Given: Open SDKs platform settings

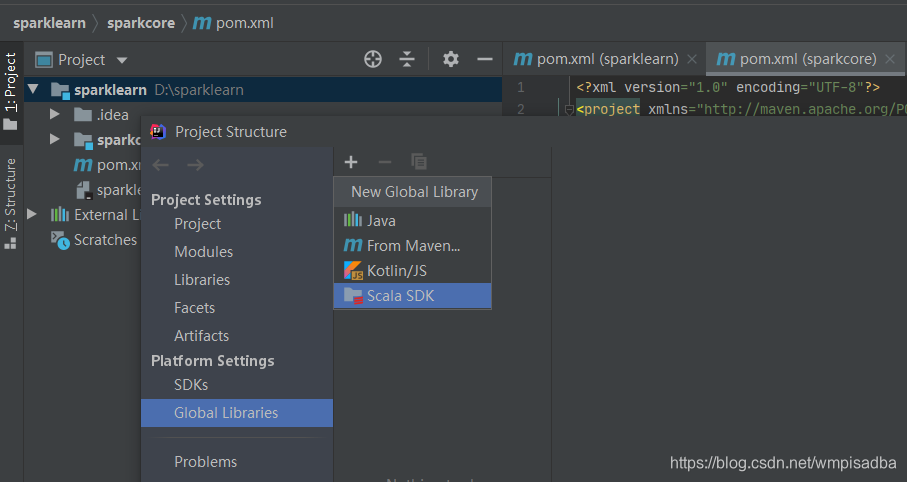Looking at the screenshot, I should click(191, 385).
